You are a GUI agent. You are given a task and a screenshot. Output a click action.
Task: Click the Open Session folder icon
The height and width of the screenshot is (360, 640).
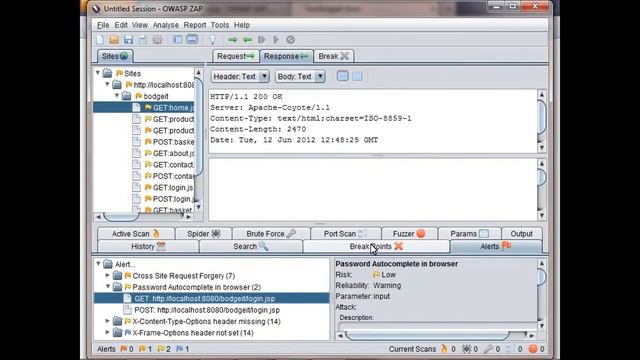tap(114, 40)
